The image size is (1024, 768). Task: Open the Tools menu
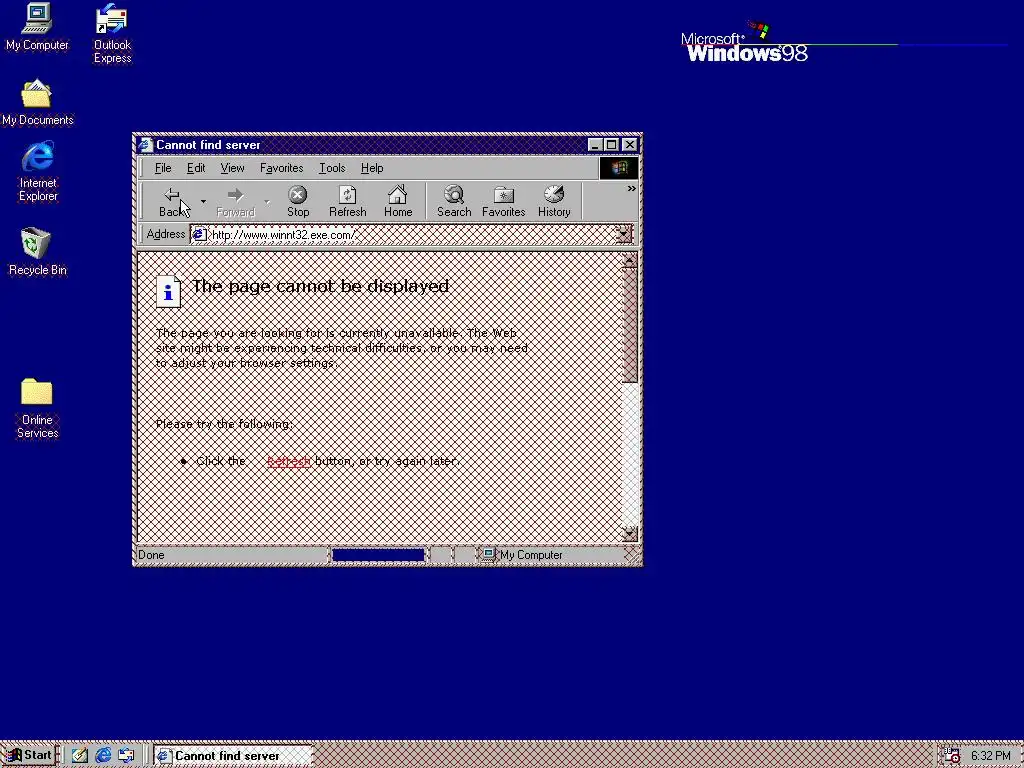pyautogui.click(x=332, y=168)
